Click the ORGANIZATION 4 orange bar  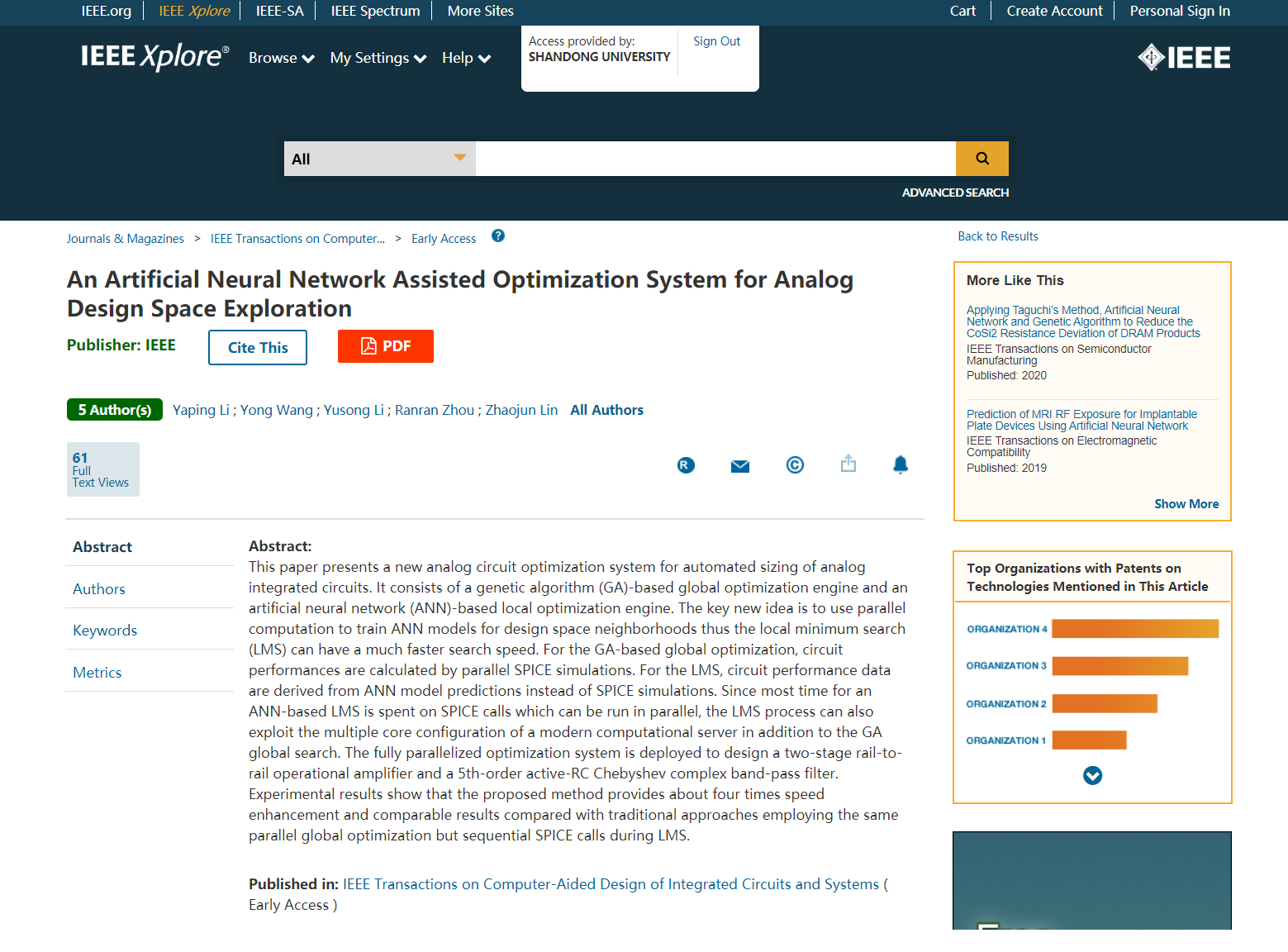[x=1134, y=629]
